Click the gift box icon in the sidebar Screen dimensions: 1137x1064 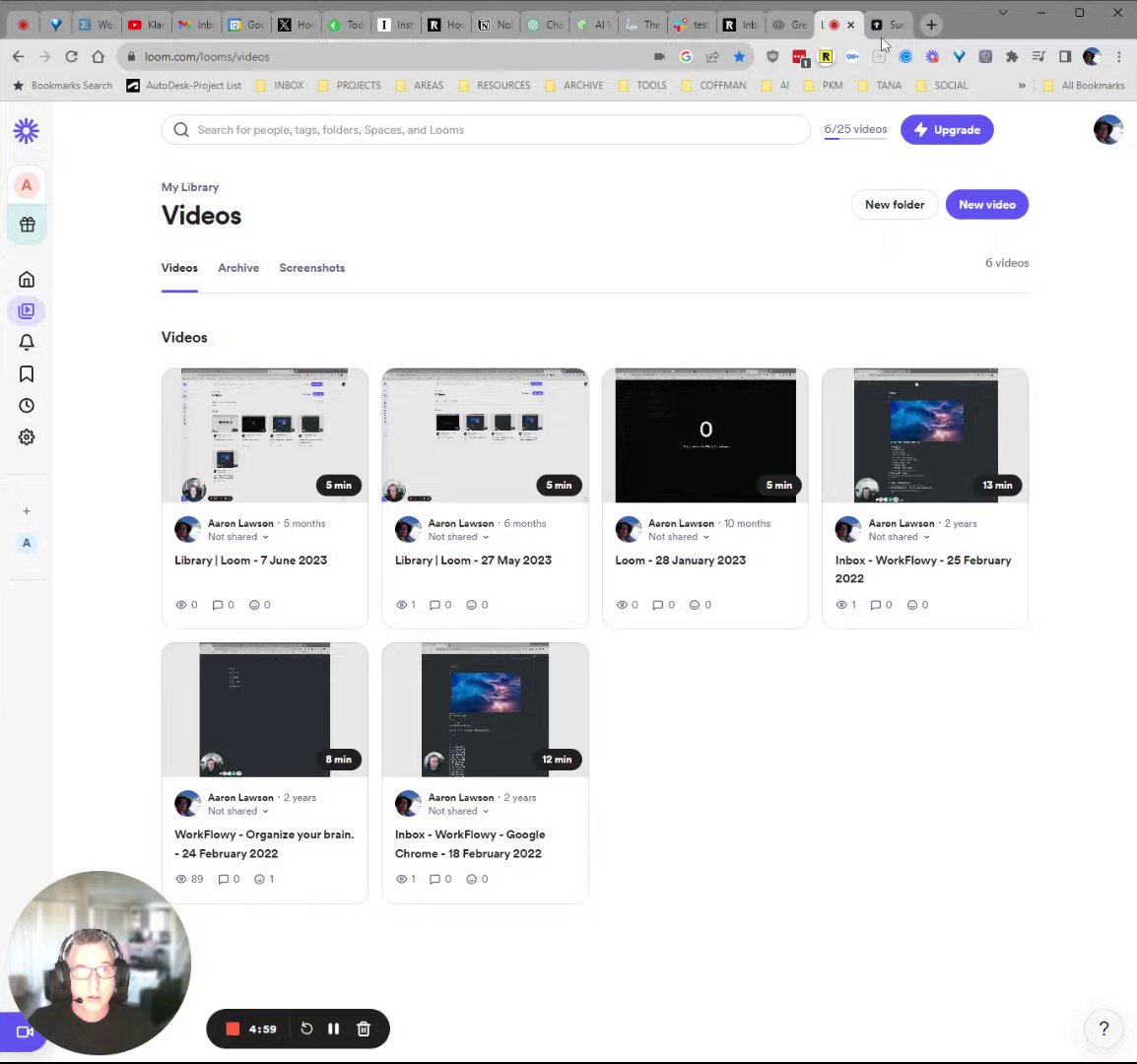point(27,224)
